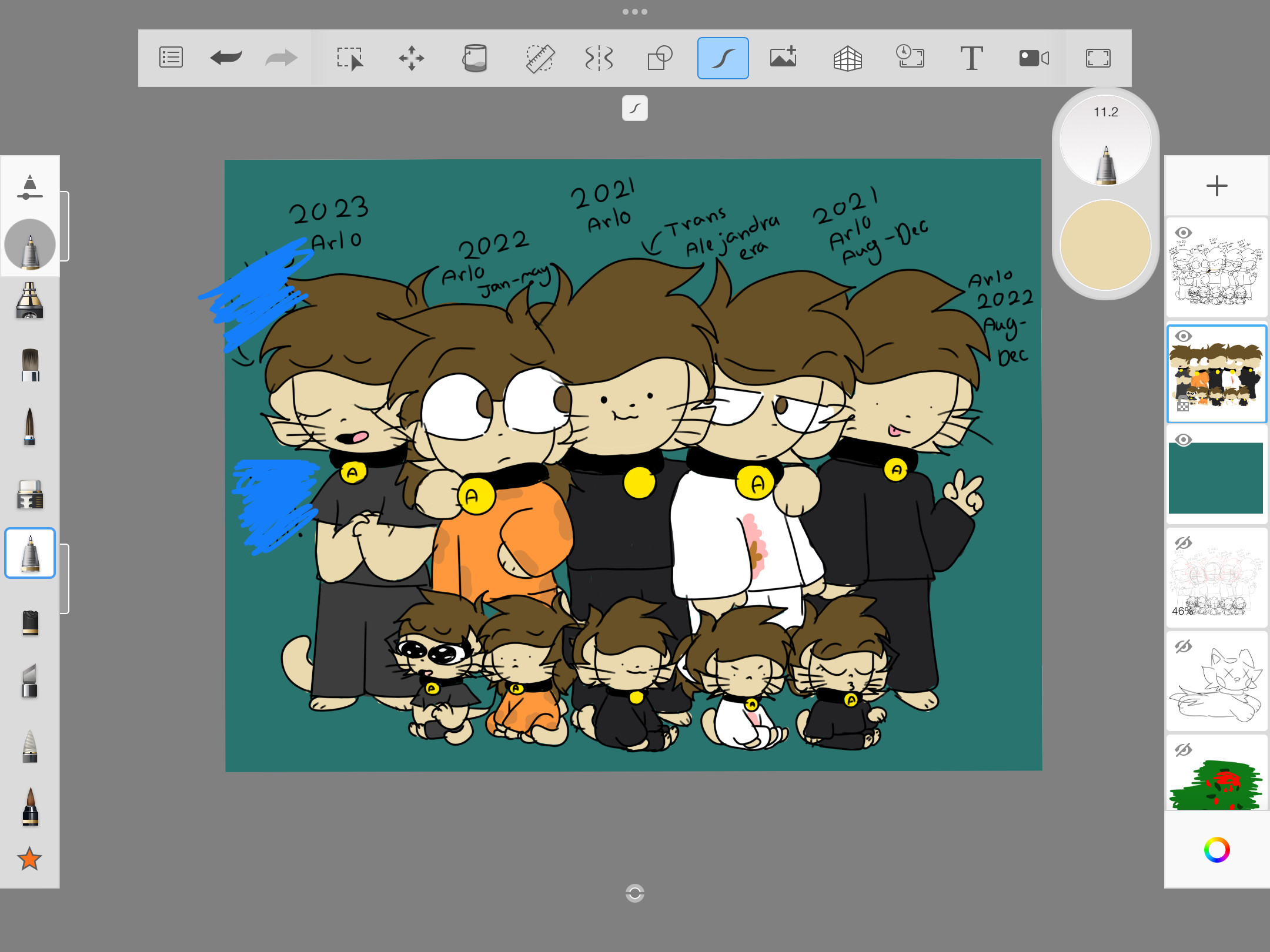Viewport: 1270px width, 952px height.
Task: Open the color wheel editor
Action: (1216, 850)
